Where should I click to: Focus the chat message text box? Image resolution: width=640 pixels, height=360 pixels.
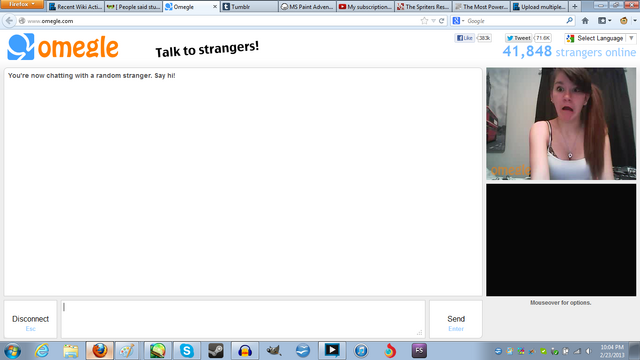(x=243, y=320)
